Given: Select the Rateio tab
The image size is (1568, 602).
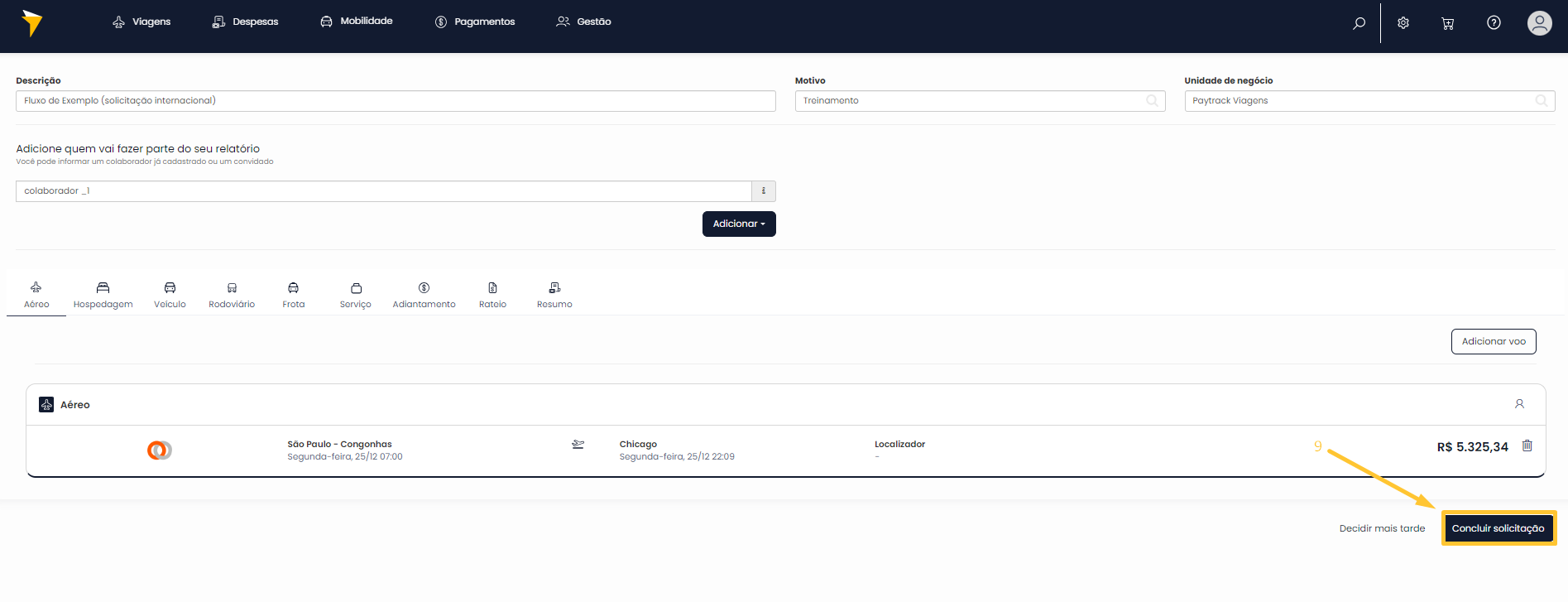Looking at the screenshot, I should click(492, 295).
